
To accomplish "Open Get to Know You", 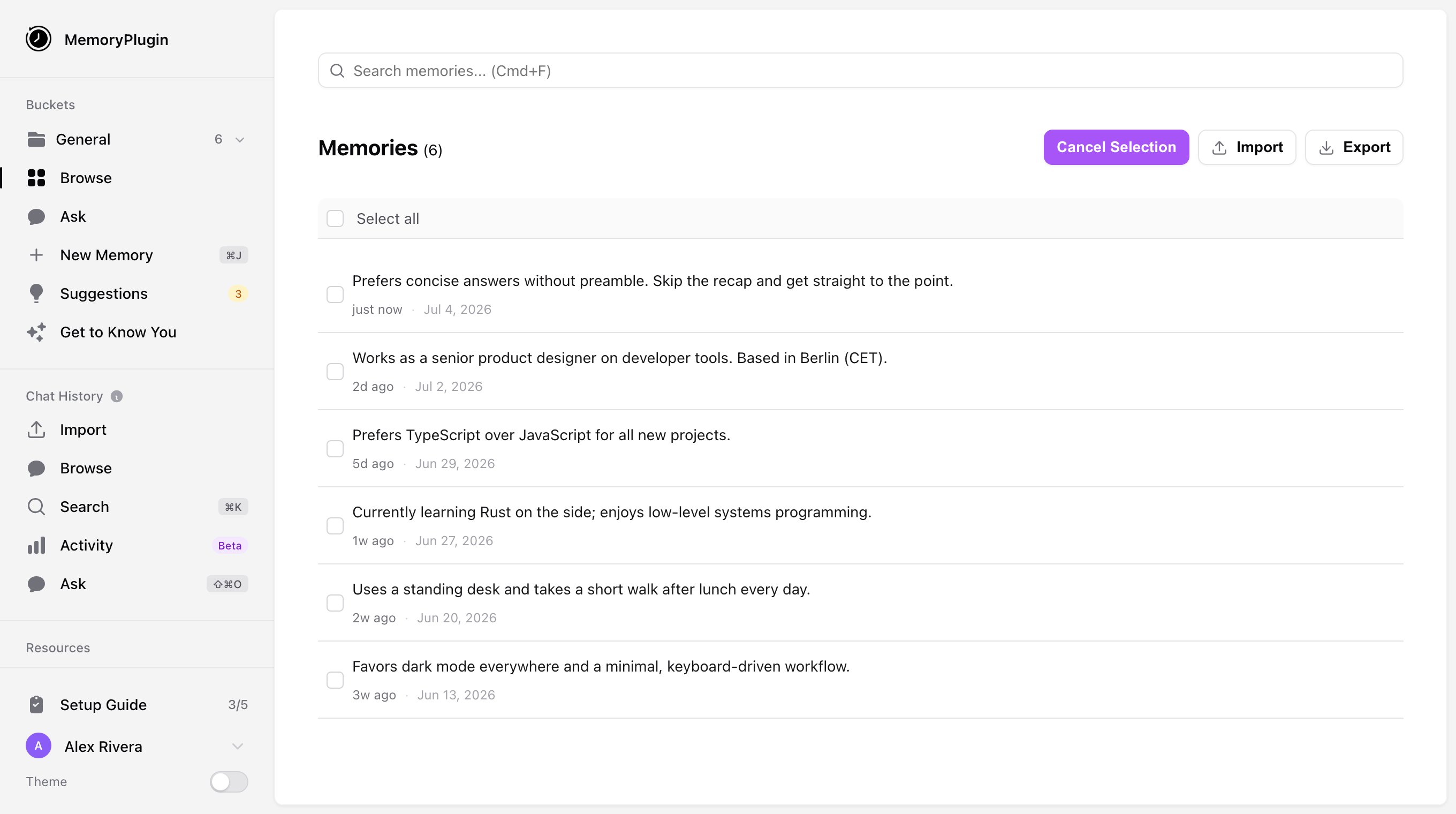I will click(x=137, y=332).
